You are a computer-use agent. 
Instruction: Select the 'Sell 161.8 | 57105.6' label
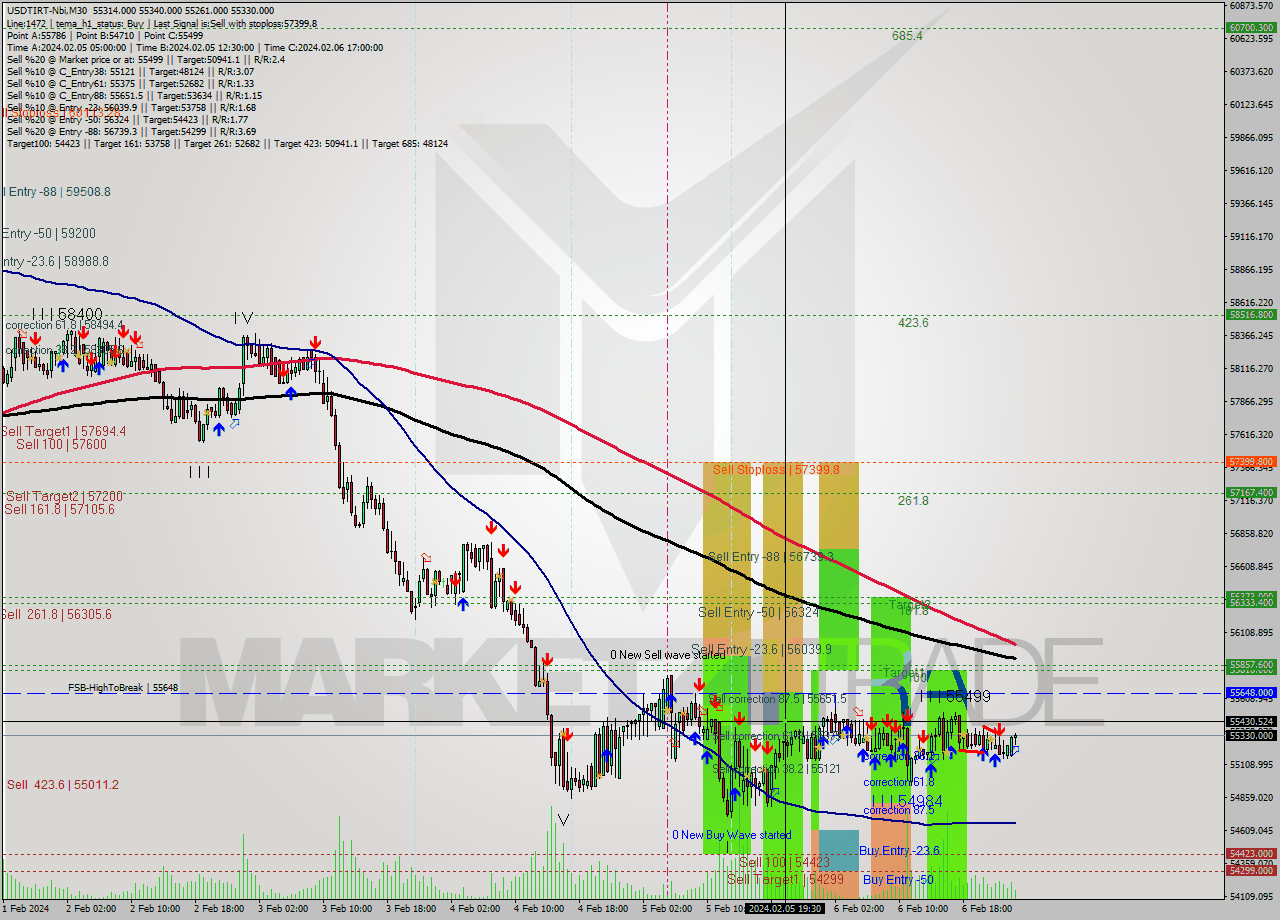tap(59, 509)
